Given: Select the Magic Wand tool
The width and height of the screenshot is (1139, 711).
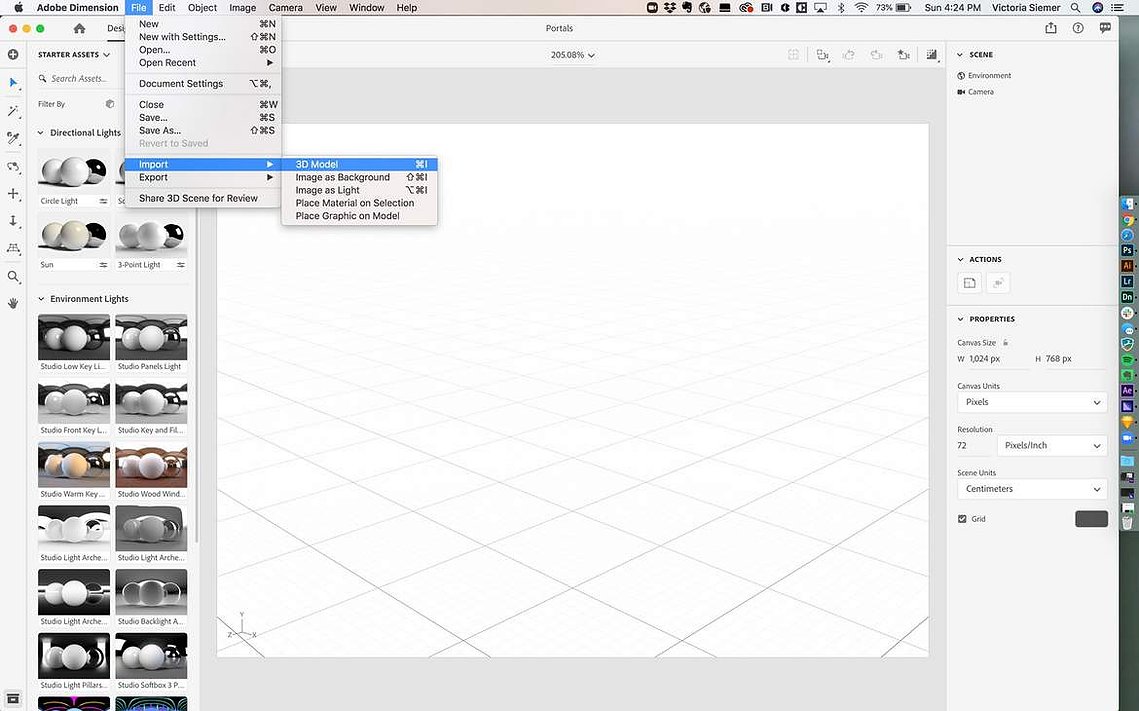Looking at the screenshot, I should coord(13,111).
